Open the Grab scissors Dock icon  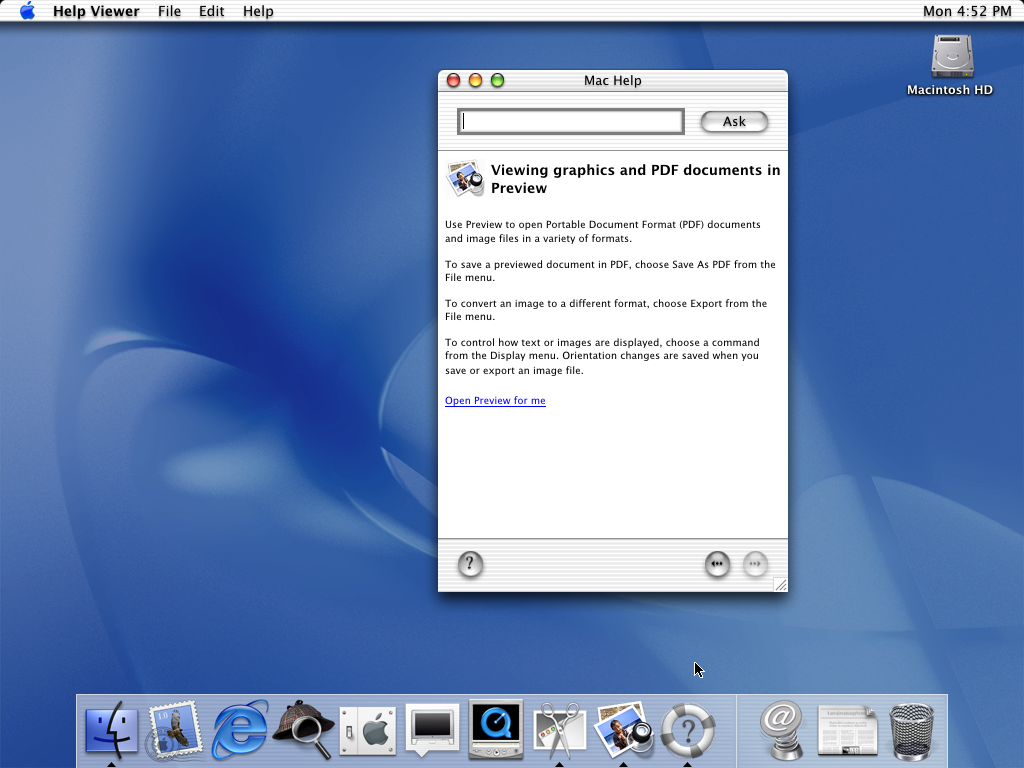point(560,730)
